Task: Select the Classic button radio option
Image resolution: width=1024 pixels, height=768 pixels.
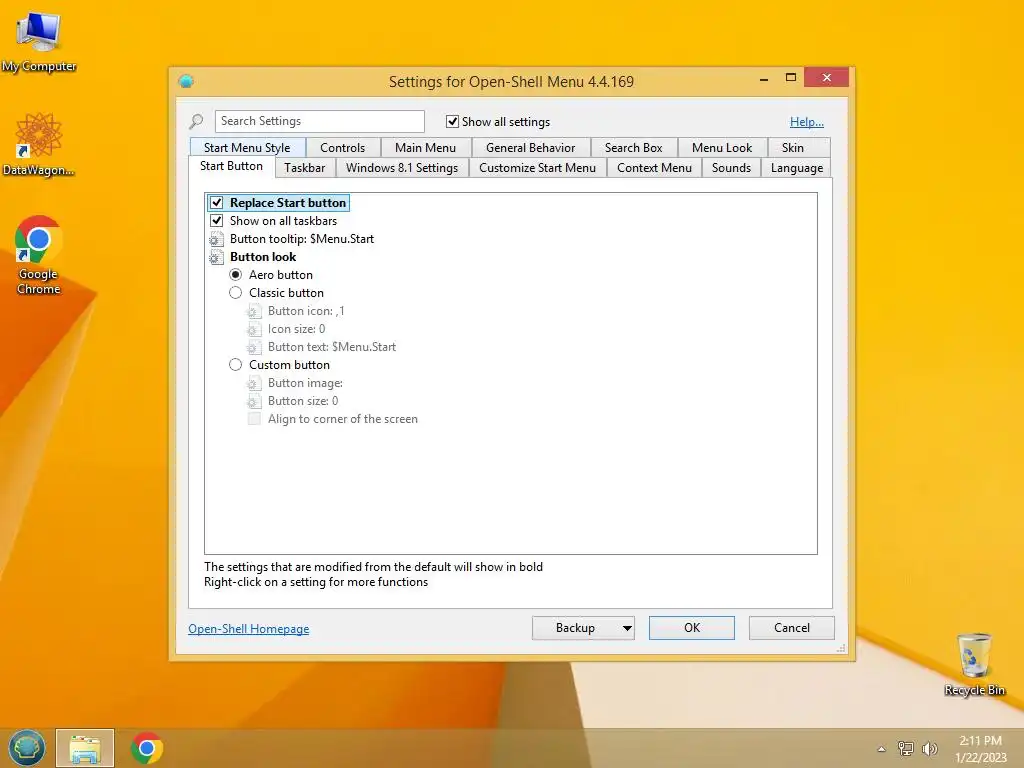Action: point(236,293)
